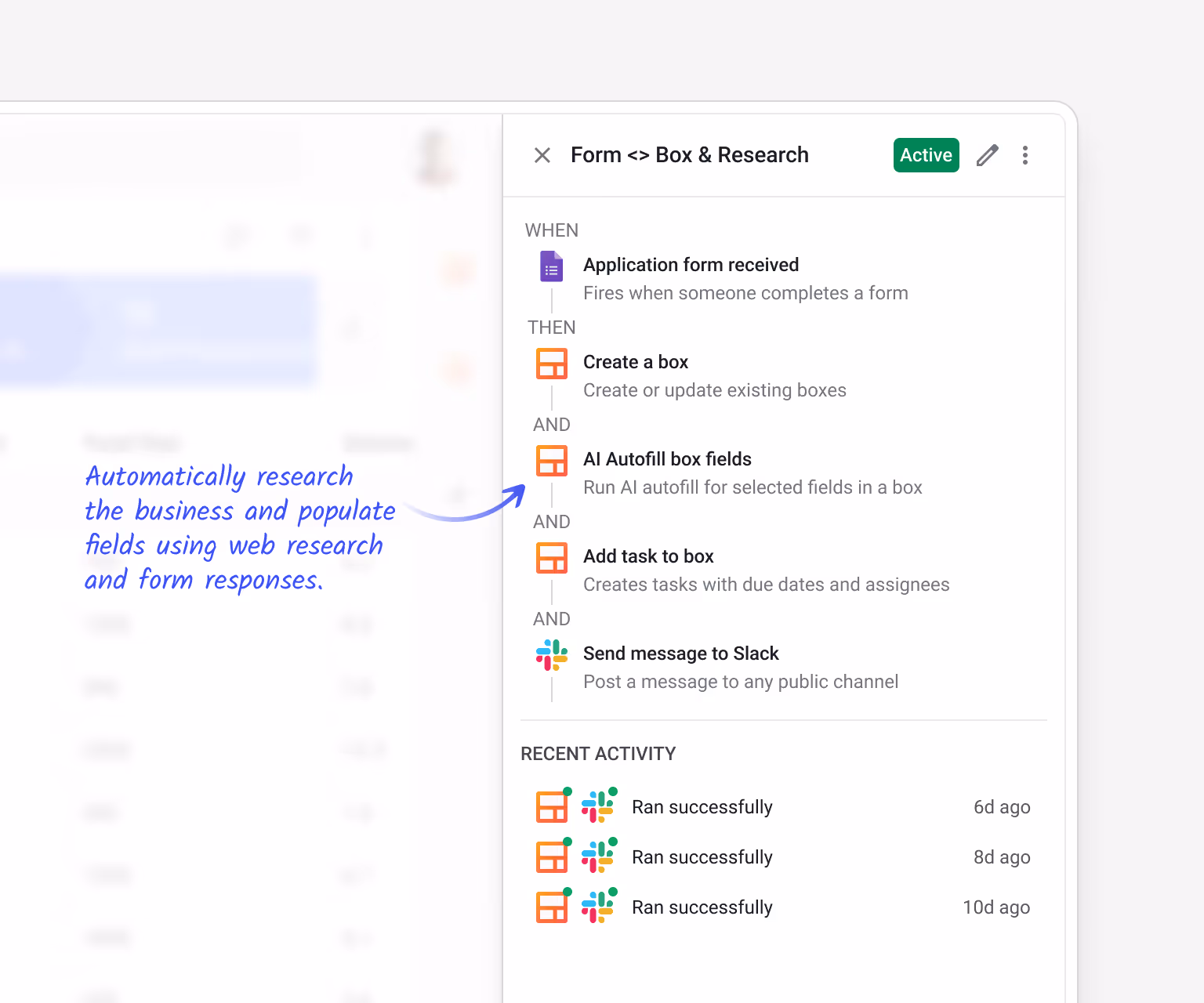
Task: Open the 'Send message to Slack' step
Action: click(x=680, y=654)
